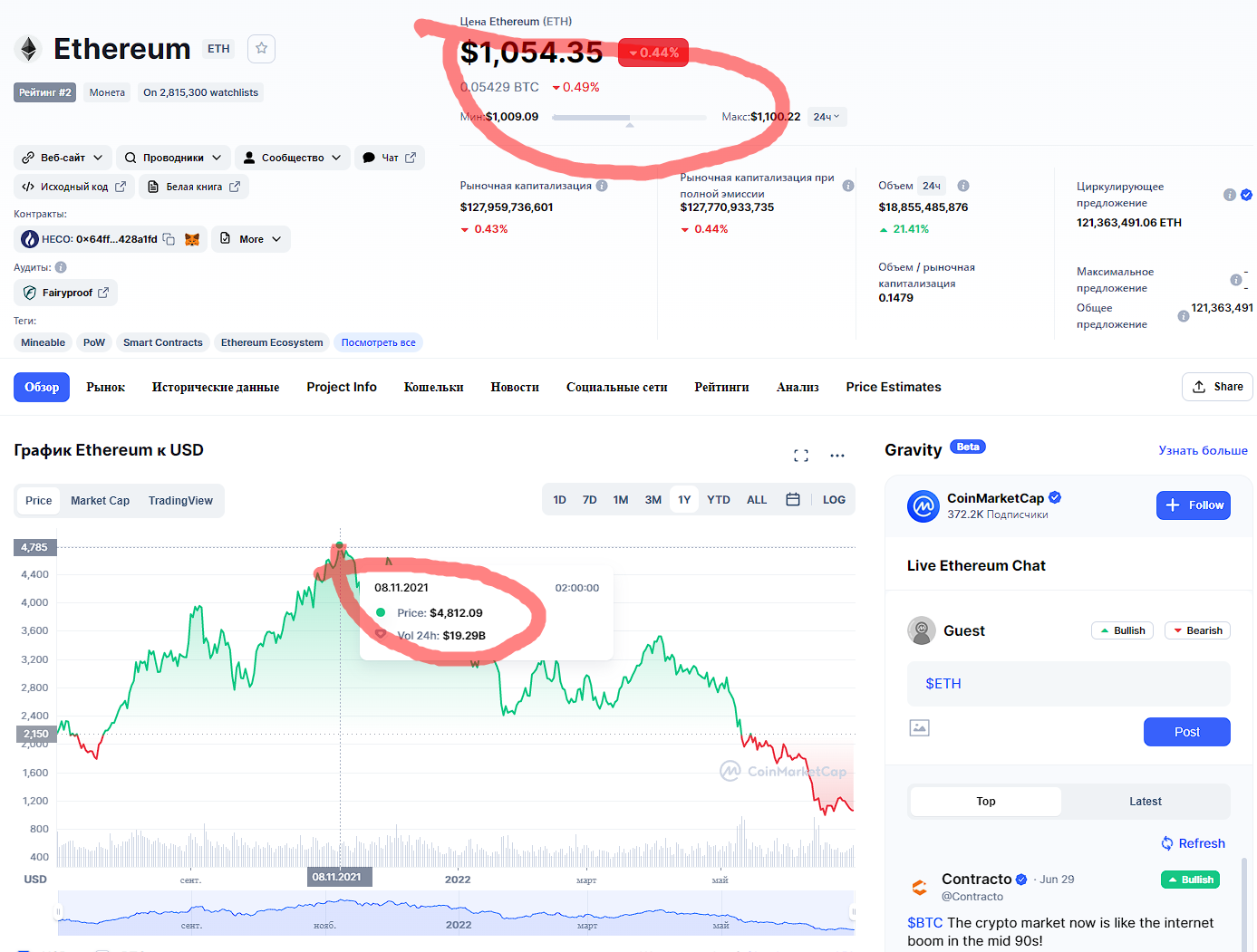The image size is (1257, 952).
Task: Click the $ETH chat input field
Action: point(1068,684)
